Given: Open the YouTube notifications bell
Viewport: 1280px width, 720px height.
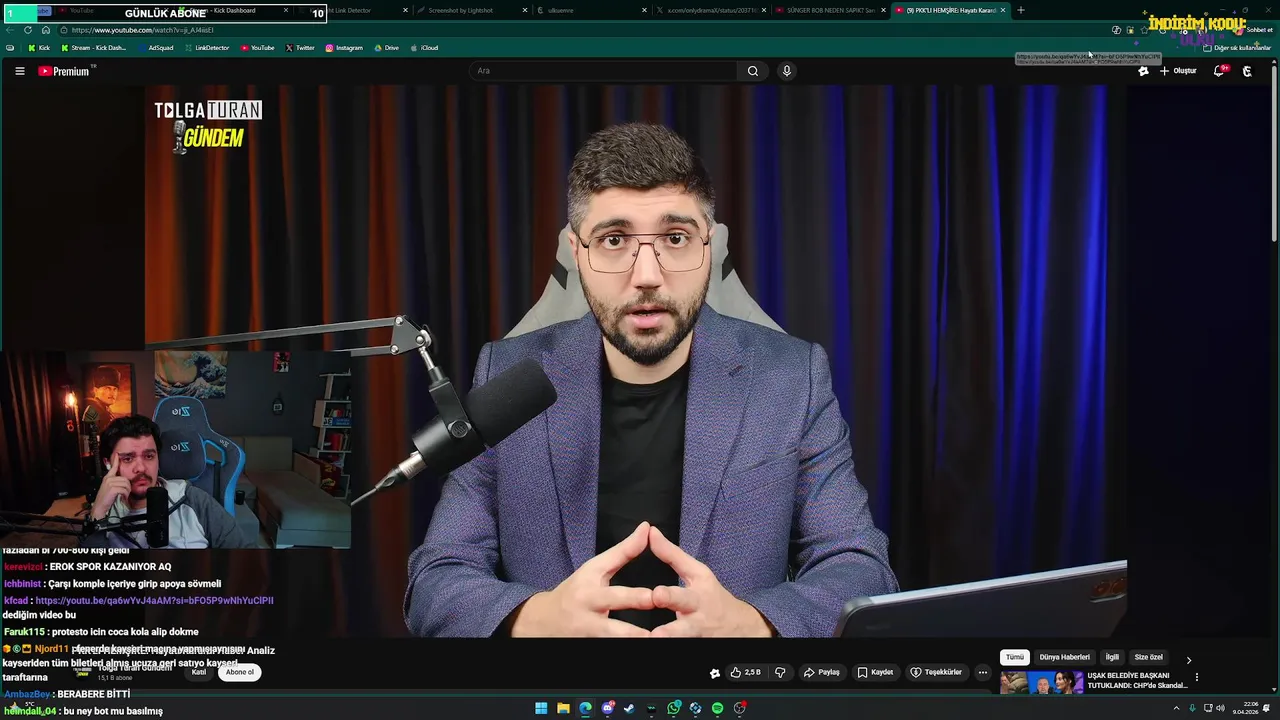Looking at the screenshot, I should [1220, 71].
